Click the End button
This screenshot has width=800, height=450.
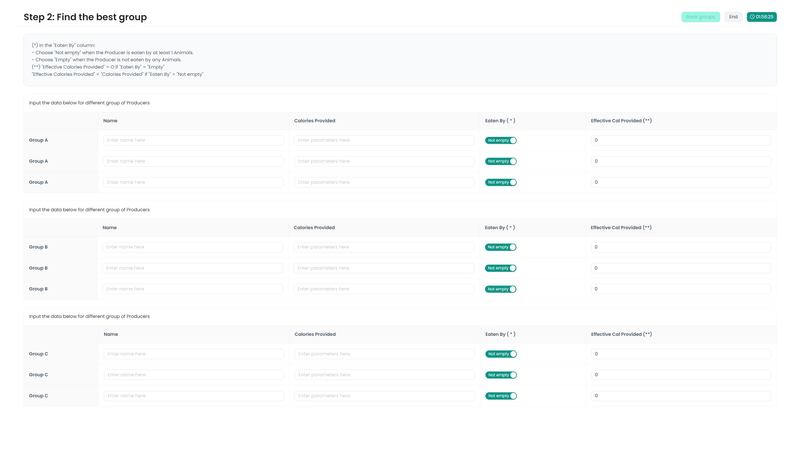point(733,17)
